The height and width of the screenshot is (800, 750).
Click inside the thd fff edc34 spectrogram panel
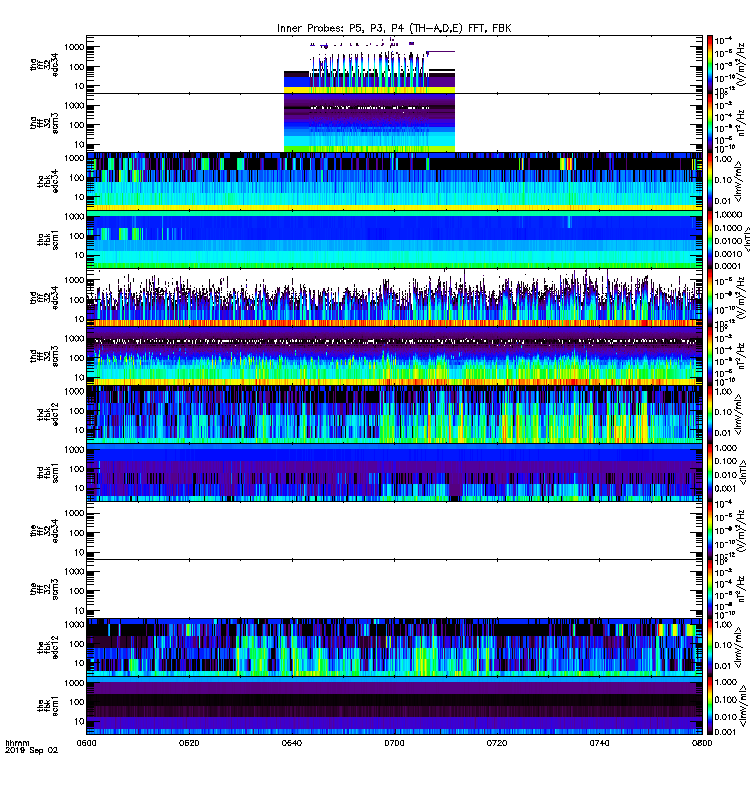pyautogui.click(x=394, y=298)
